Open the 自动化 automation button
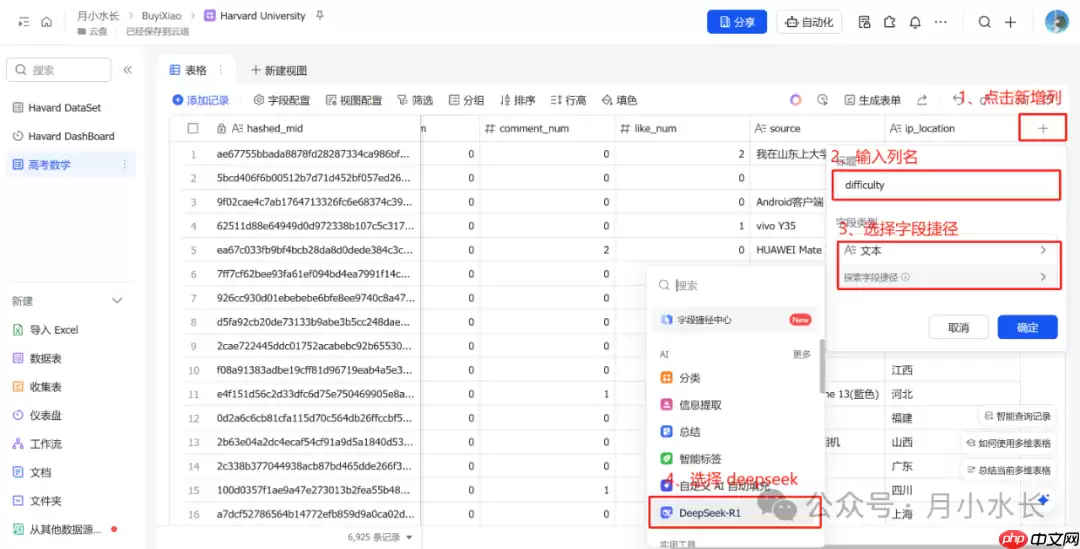Image resolution: width=1080 pixels, height=549 pixels. pos(809,22)
